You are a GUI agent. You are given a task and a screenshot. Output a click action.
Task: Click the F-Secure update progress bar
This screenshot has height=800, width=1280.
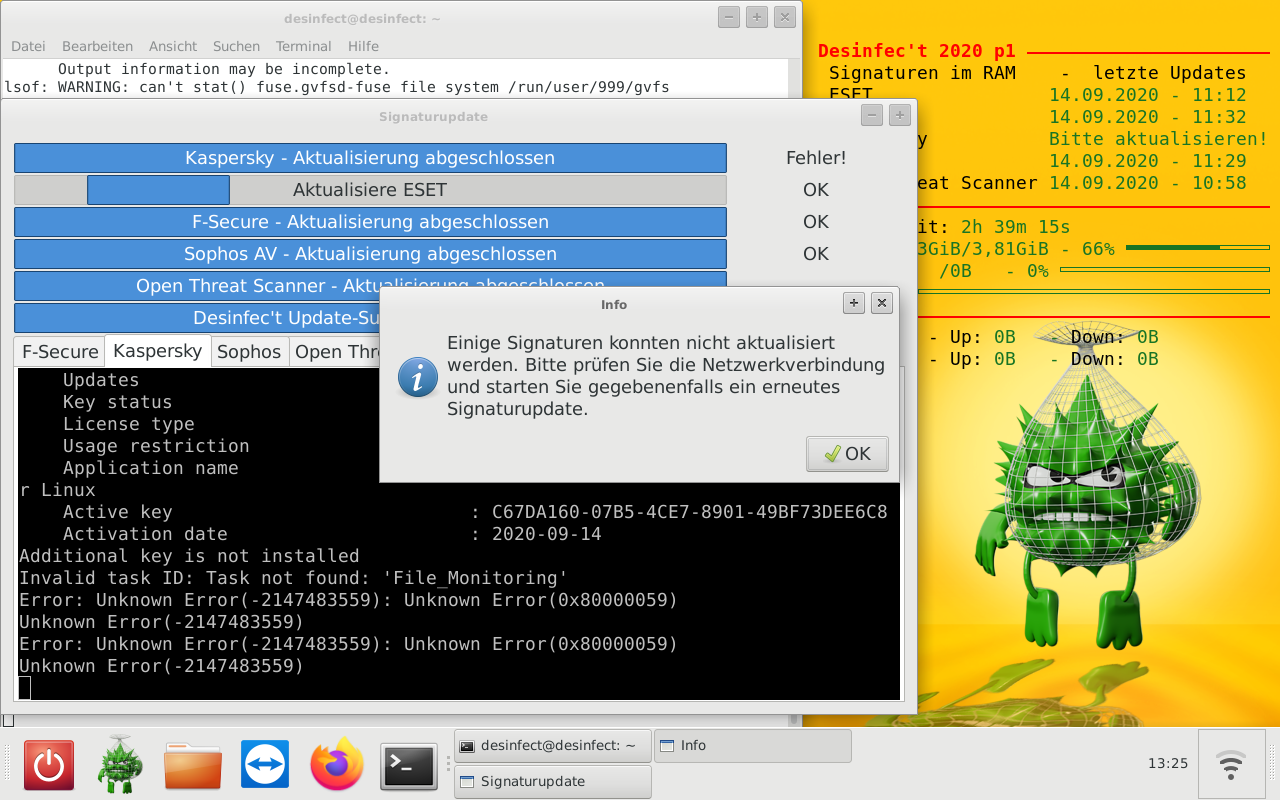[370, 222]
